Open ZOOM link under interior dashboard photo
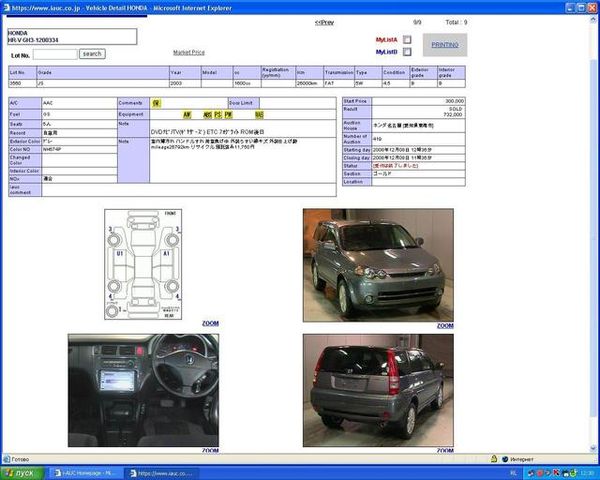Image resolution: width=600 pixels, height=480 pixels. 210,451
